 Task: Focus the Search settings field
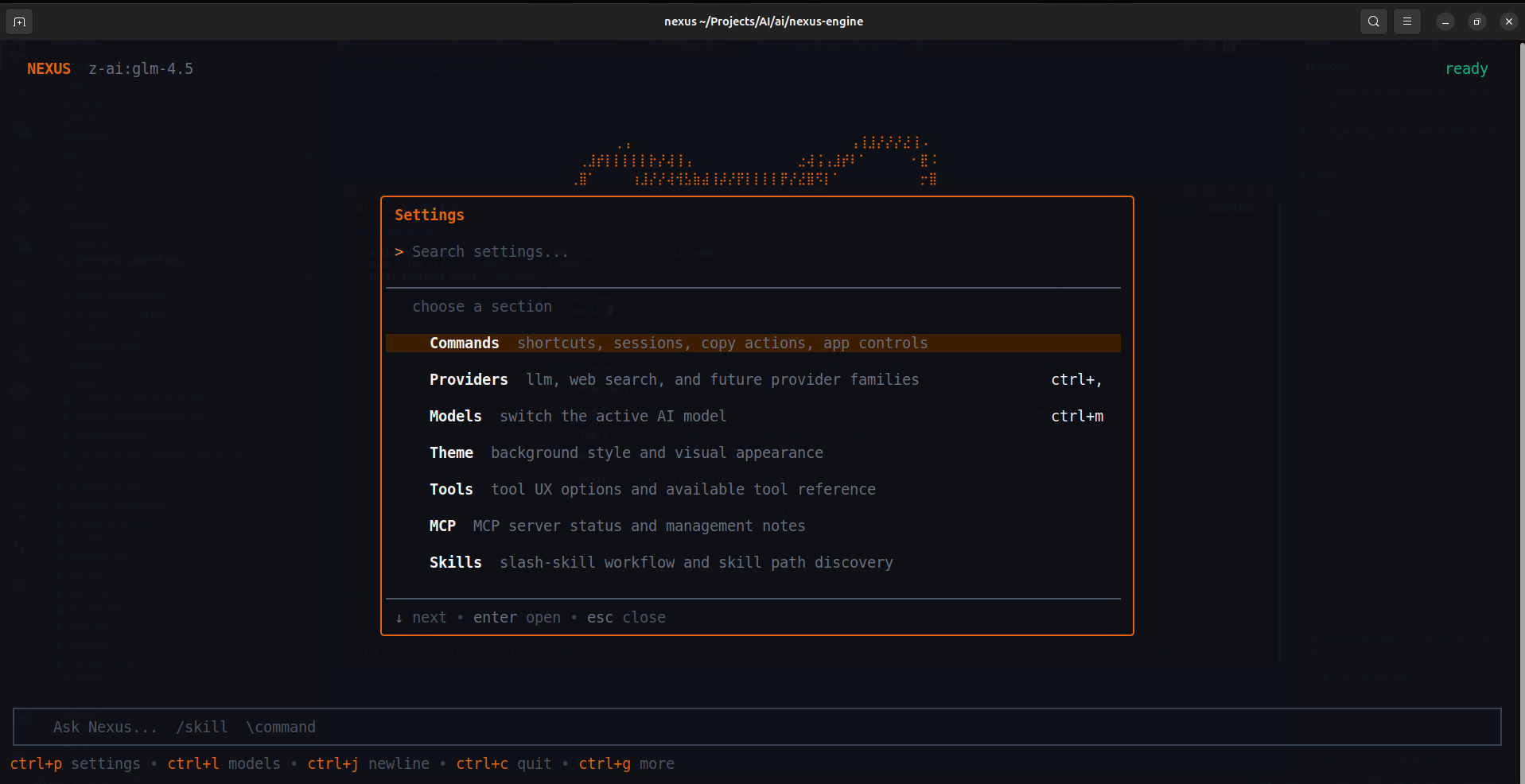tap(753, 251)
